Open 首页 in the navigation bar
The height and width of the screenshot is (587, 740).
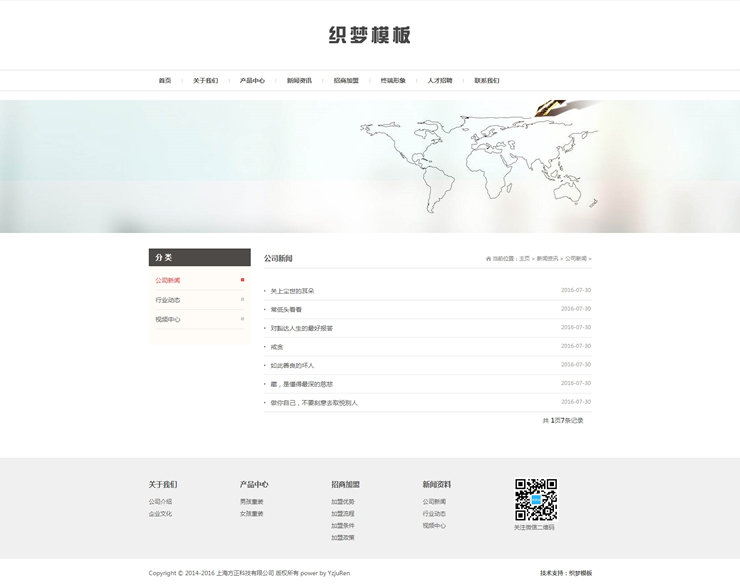click(x=165, y=80)
